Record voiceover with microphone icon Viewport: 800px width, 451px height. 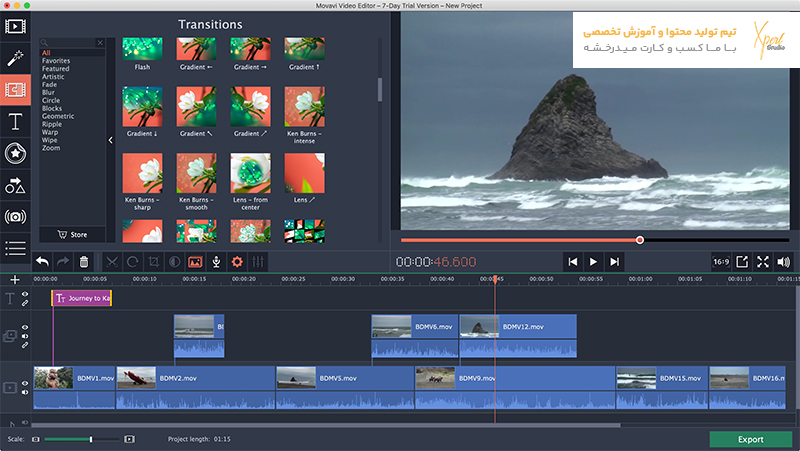point(216,262)
